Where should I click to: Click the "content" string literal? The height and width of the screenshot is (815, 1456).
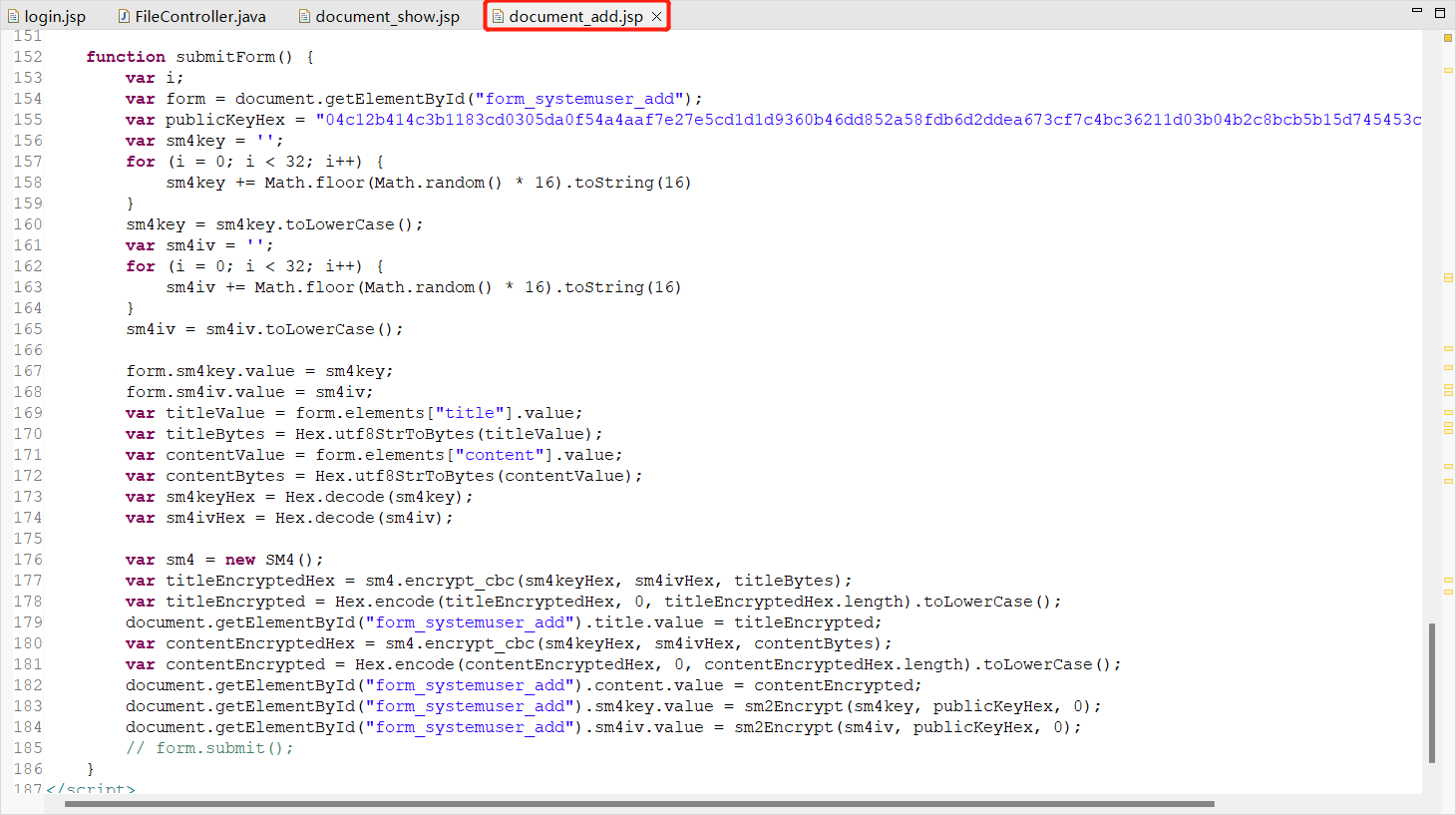[499, 455]
